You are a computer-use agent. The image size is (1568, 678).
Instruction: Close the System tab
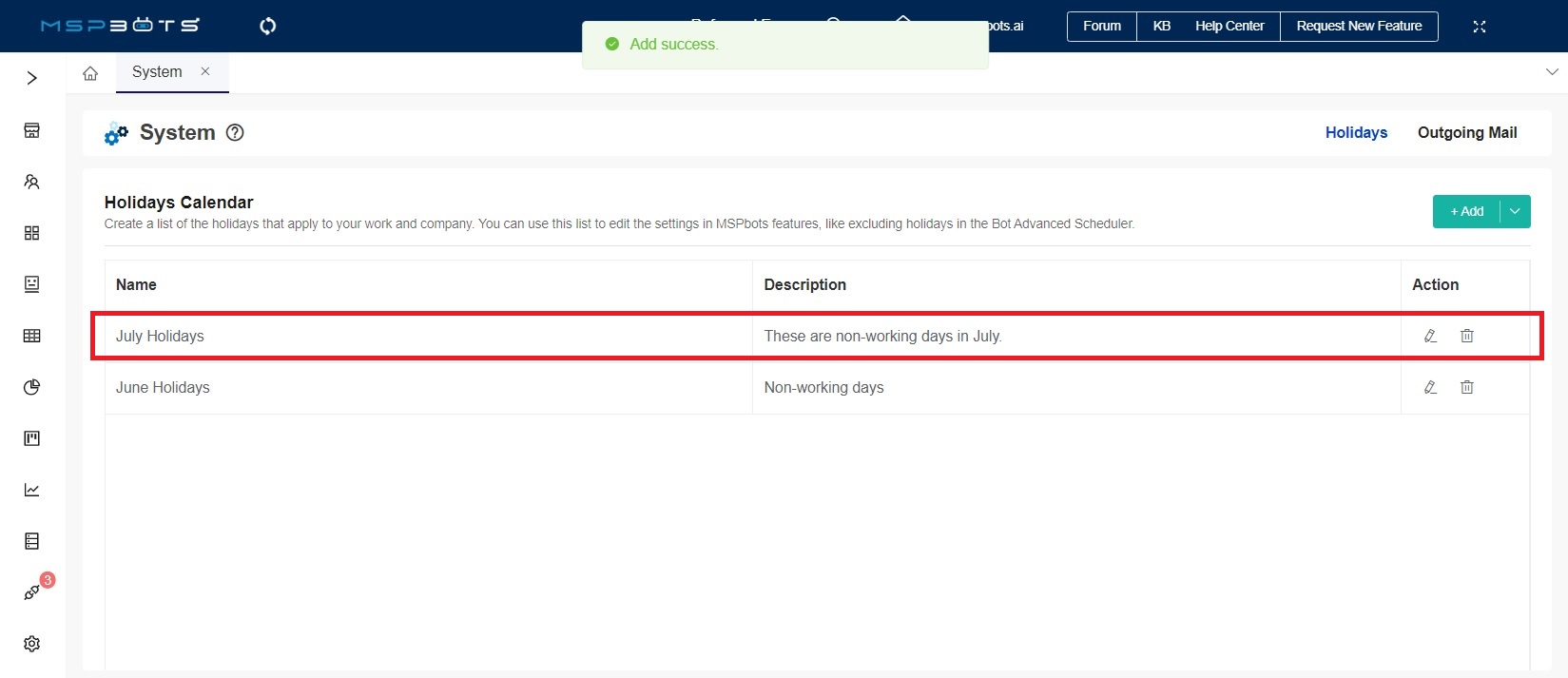click(x=205, y=71)
